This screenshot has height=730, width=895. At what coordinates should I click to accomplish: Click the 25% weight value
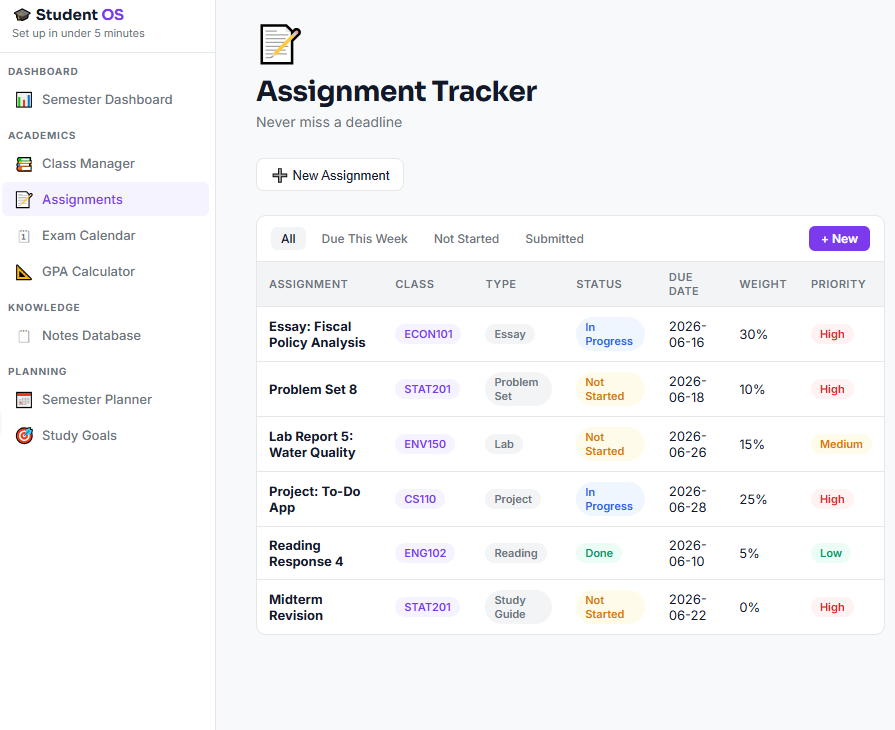tap(753, 499)
